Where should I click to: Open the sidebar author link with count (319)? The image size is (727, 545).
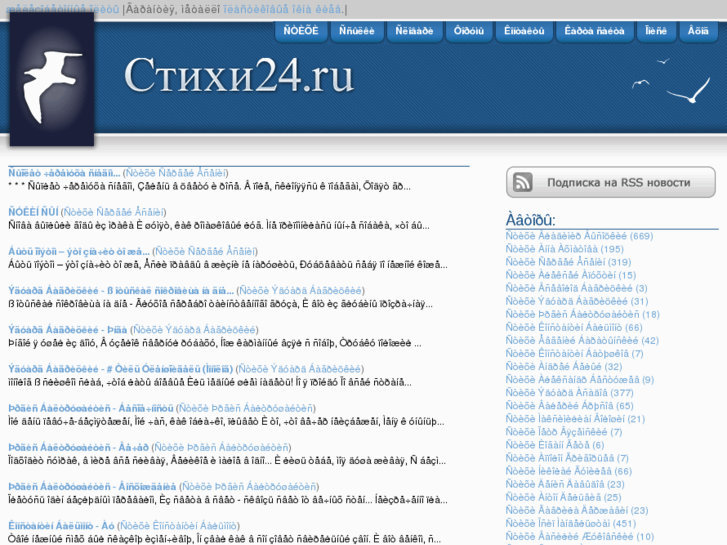pyautogui.click(x=568, y=262)
